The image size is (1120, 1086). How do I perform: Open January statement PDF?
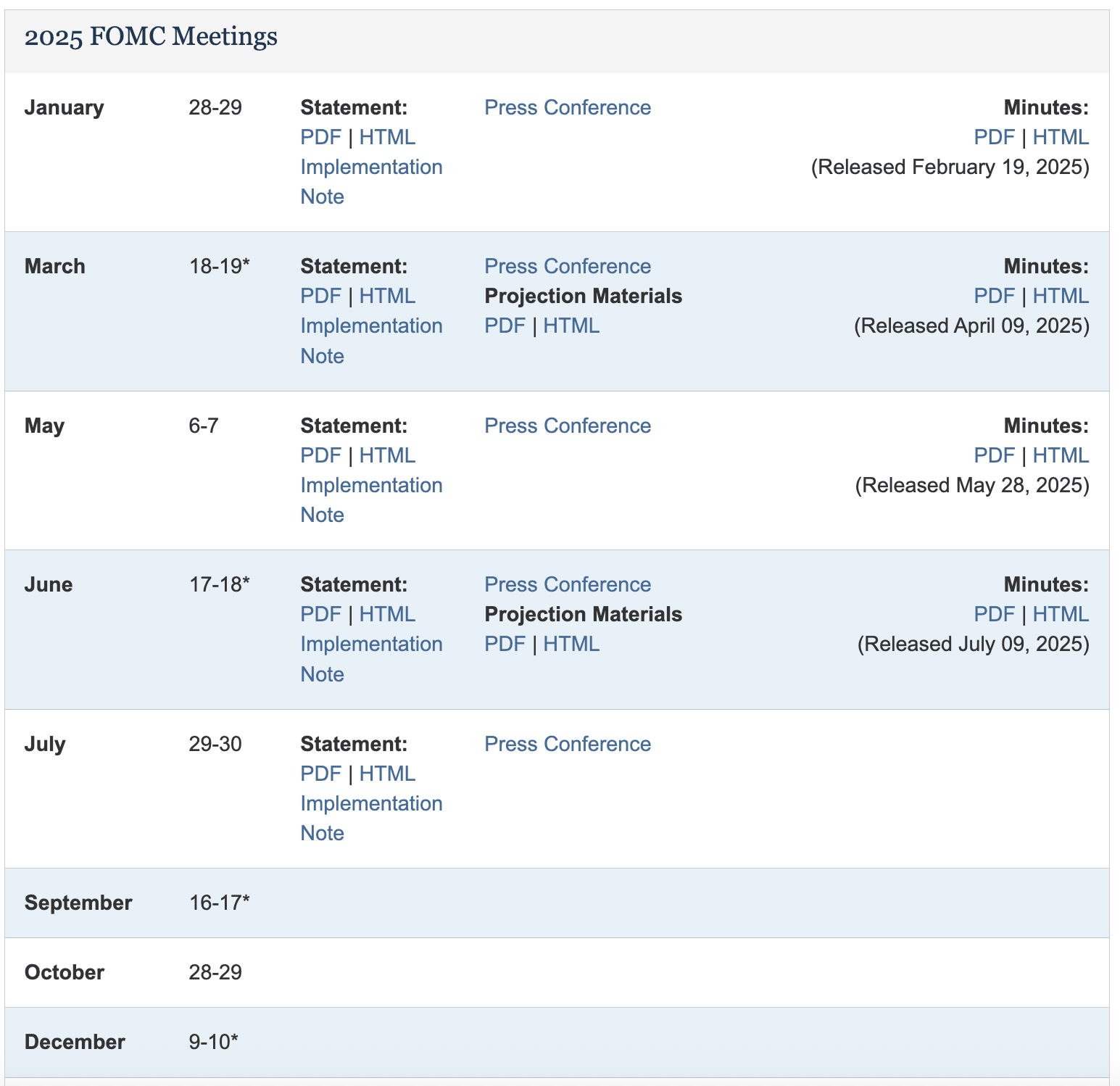tap(320, 137)
